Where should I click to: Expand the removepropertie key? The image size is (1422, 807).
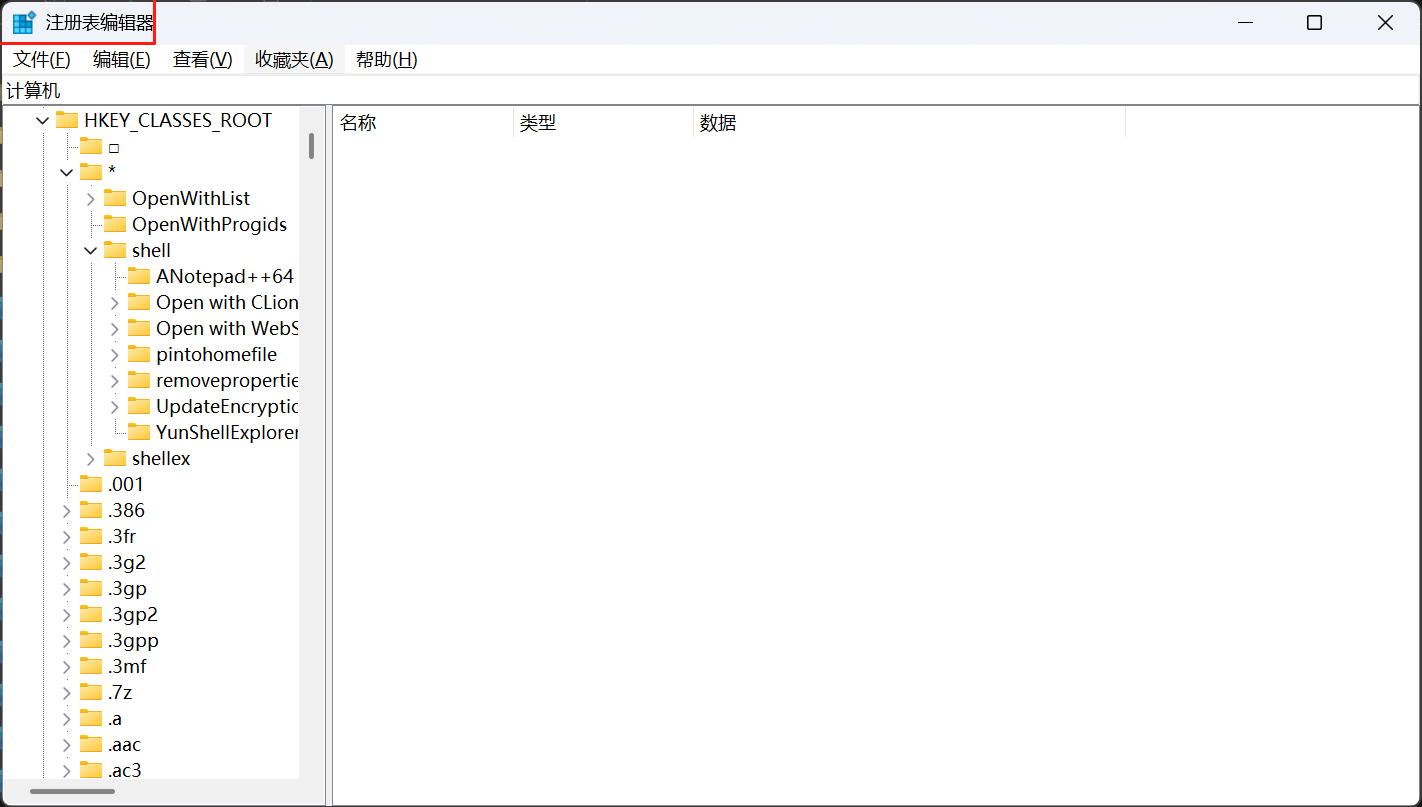pyautogui.click(x=114, y=381)
